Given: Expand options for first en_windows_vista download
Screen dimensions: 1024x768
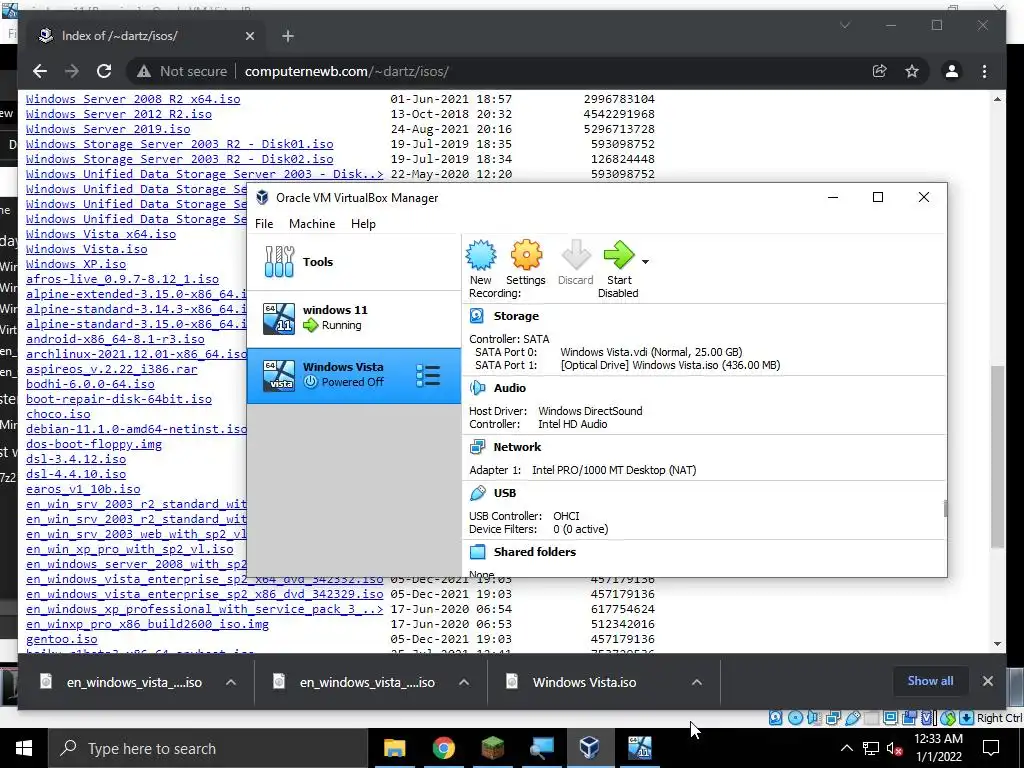Looking at the screenshot, I should tap(231, 682).
